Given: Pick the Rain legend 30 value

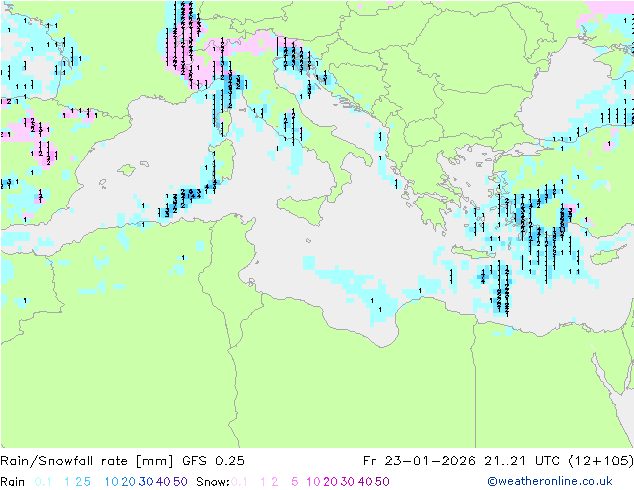Looking at the screenshot, I should 146,482.
